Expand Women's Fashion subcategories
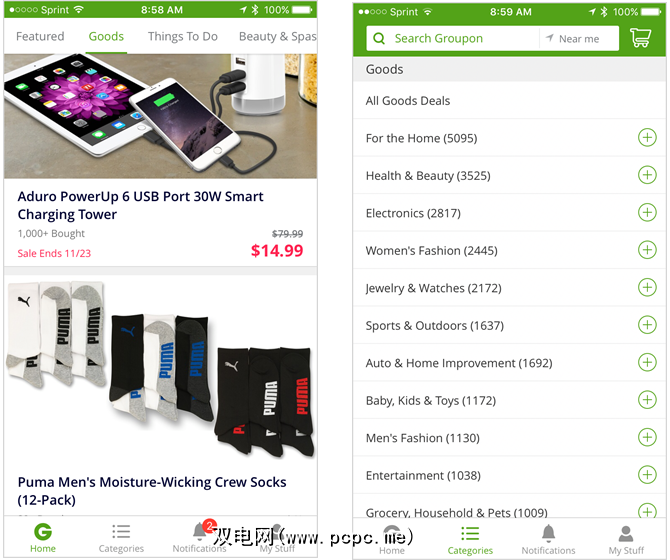The height and width of the screenshot is (560, 670). [x=647, y=250]
